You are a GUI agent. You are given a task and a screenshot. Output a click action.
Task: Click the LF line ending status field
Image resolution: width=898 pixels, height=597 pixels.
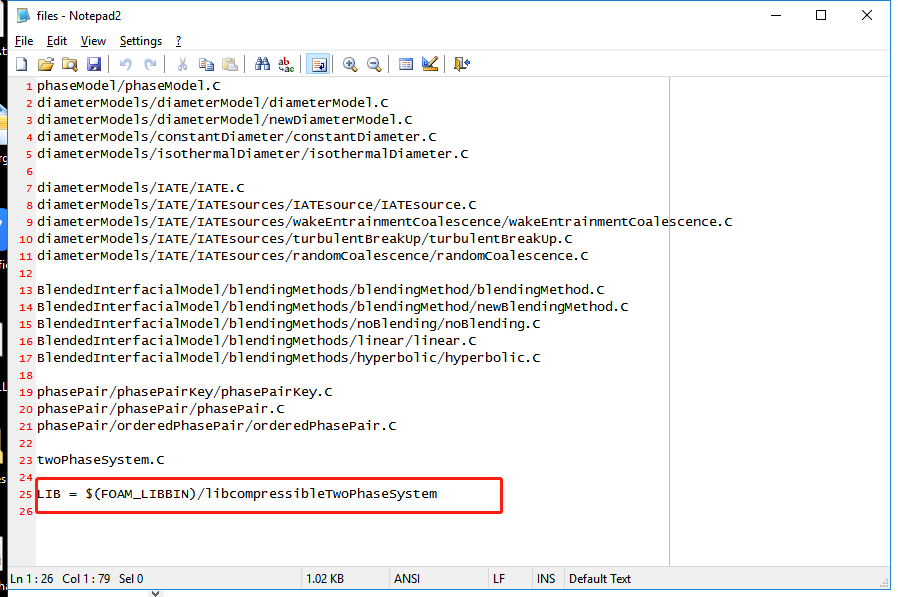[x=499, y=578]
